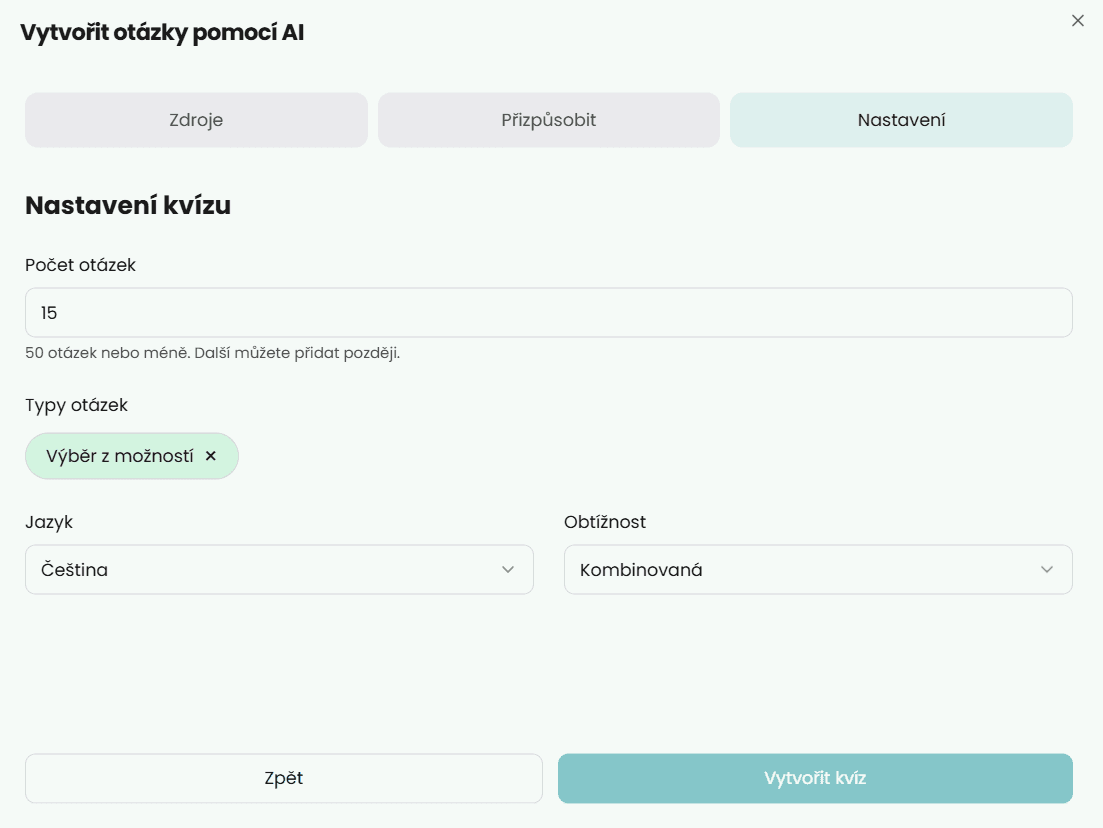Close the AI question dialog with X
Viewport: 1103px width, 828px height.
tap(1077, 21)
